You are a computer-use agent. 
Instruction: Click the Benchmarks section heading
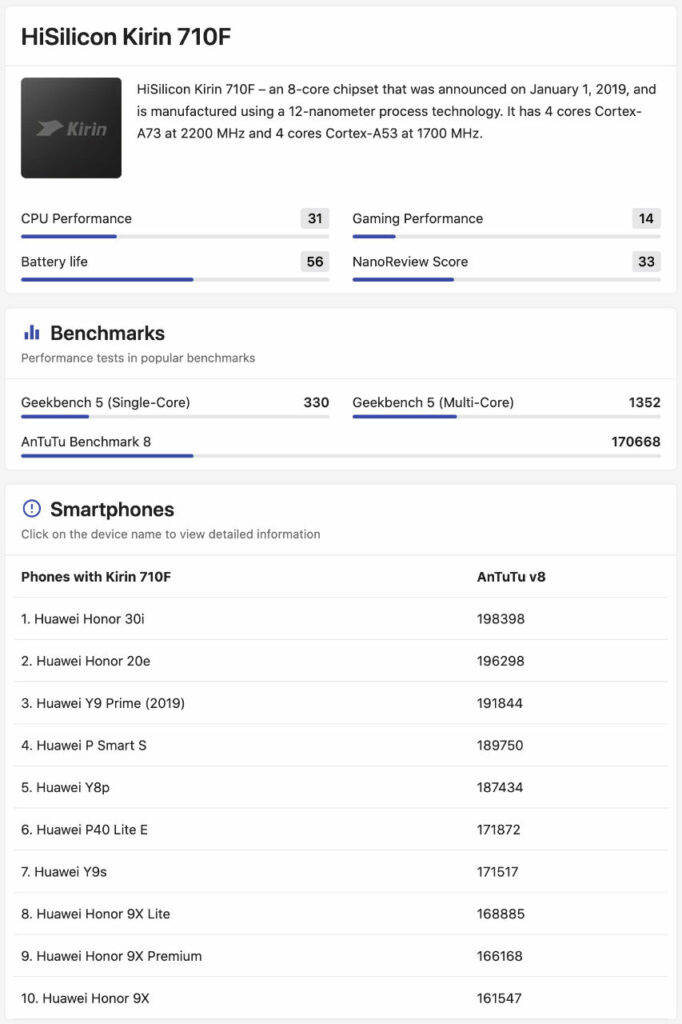coord(107,333)
